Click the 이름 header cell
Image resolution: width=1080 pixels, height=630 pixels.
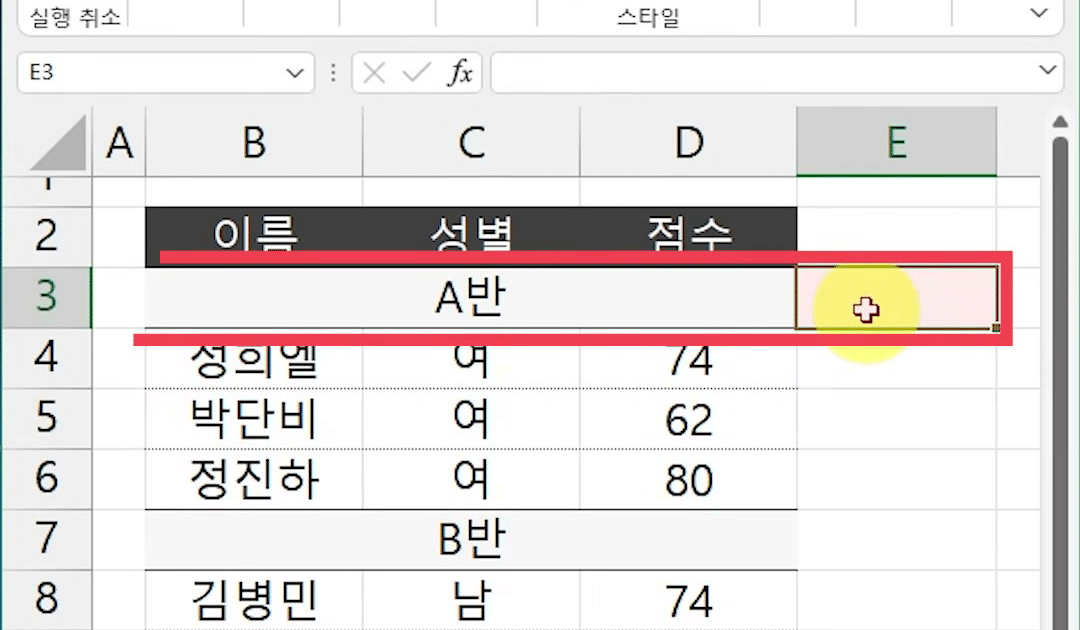pyautogui.click(x=254, y=236)
